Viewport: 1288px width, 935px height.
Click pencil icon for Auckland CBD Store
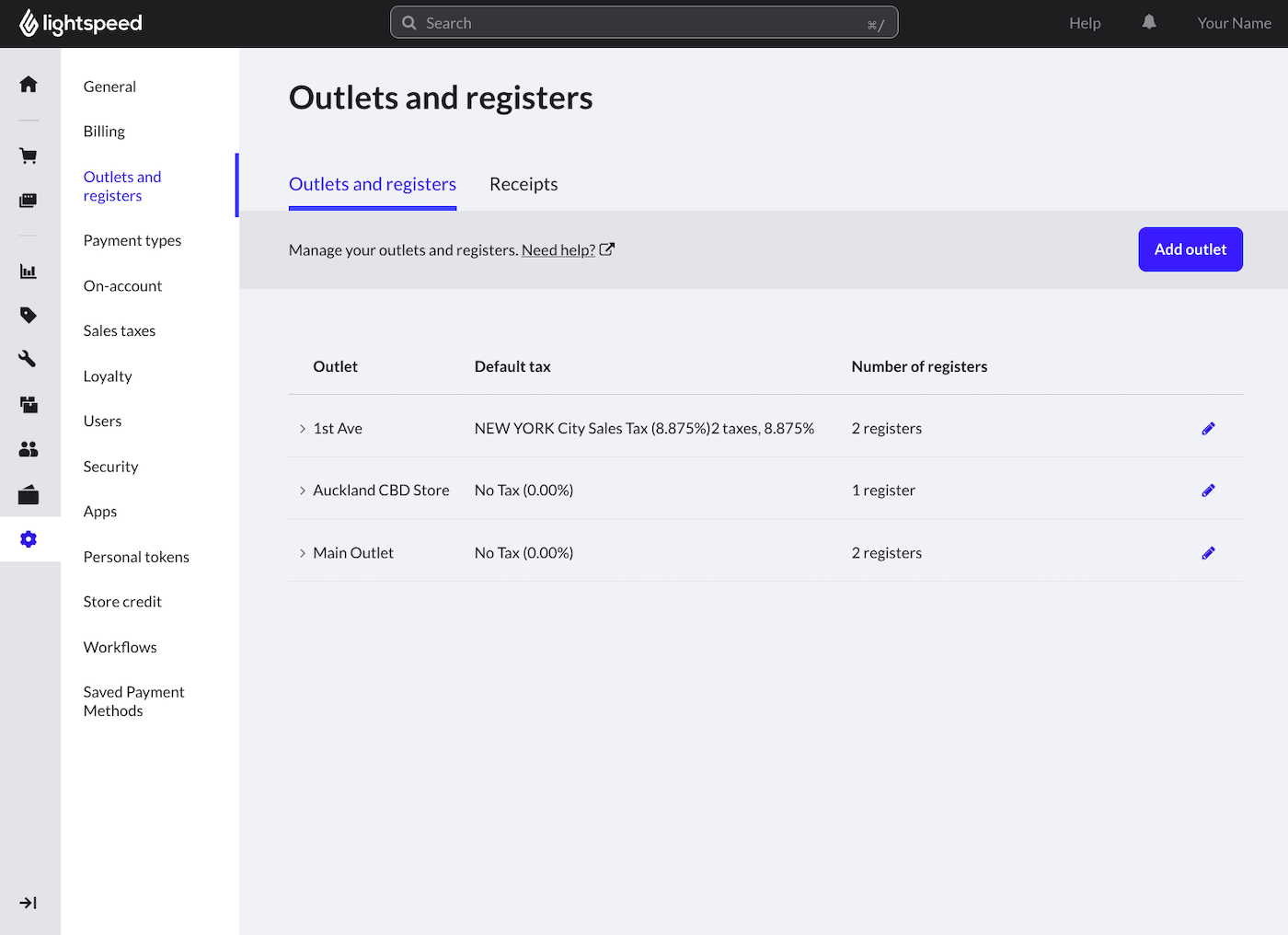[x=1208, y=491]
